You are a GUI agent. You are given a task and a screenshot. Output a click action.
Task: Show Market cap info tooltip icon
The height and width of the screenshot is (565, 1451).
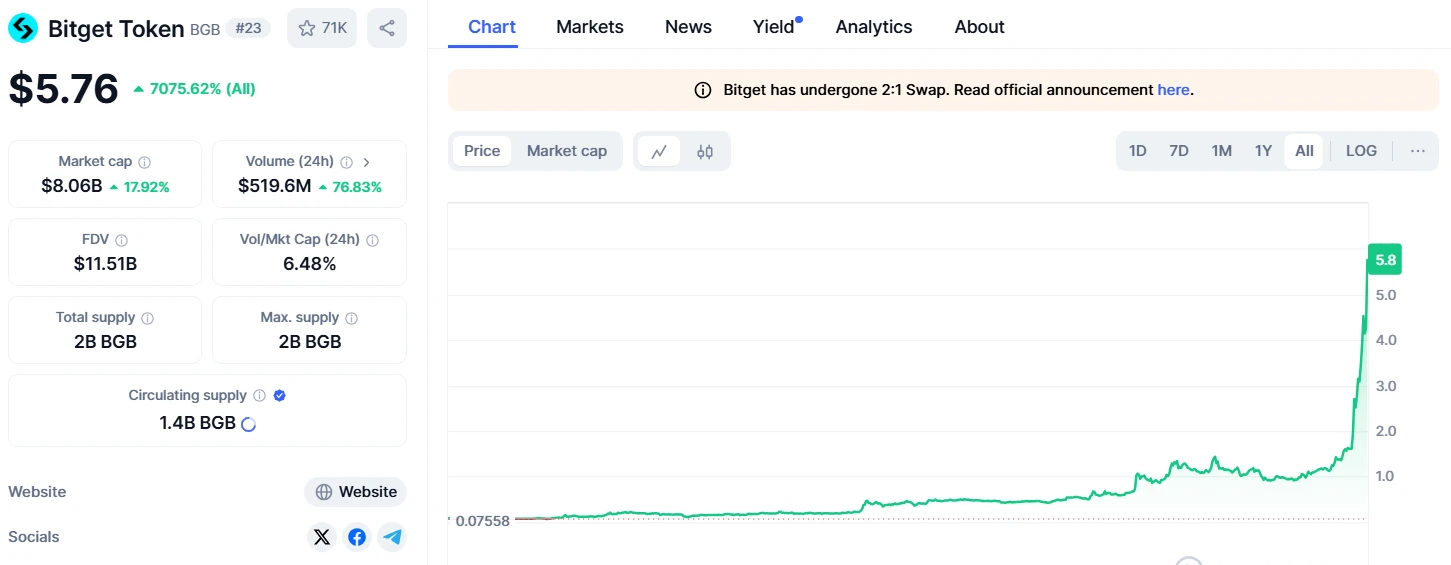pos(145,162)
